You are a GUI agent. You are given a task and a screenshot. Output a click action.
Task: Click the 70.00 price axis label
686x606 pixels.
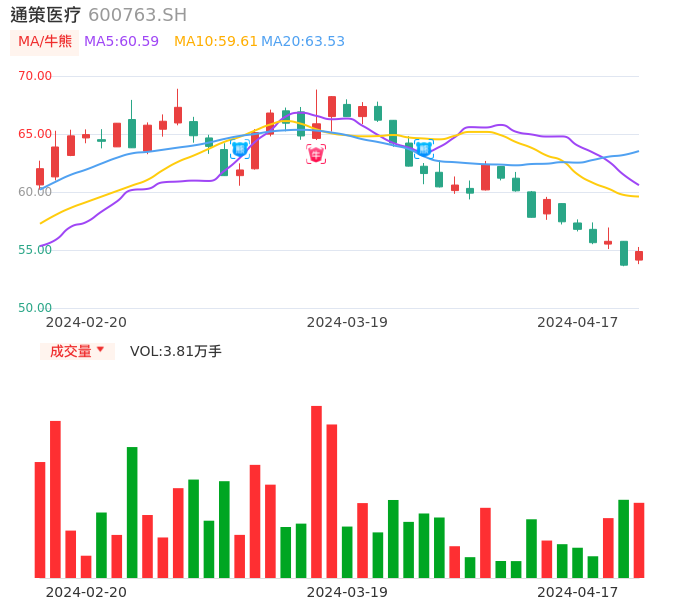coord(35,76)
